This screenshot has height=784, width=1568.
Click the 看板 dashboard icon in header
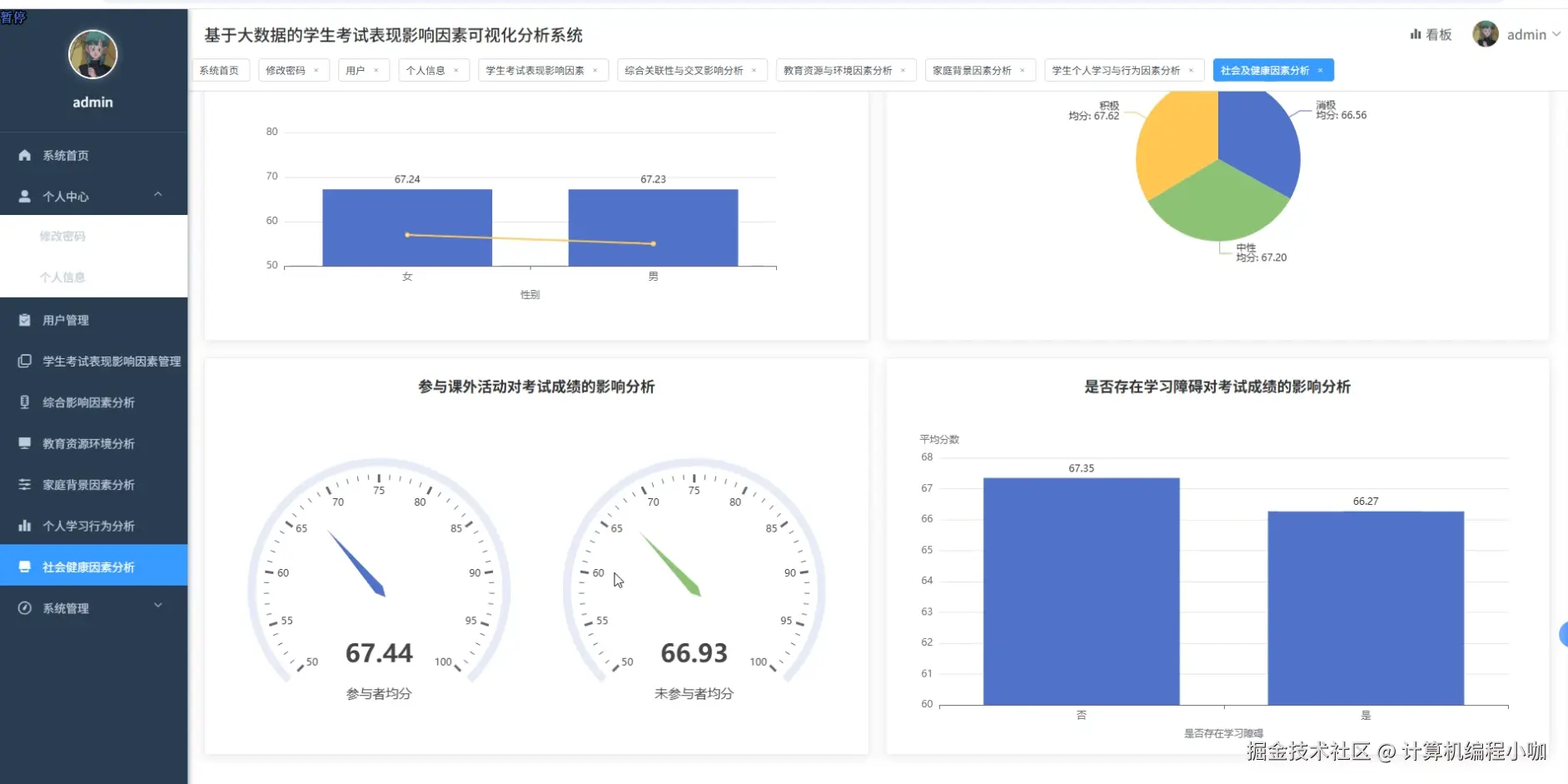point(1416,34)
